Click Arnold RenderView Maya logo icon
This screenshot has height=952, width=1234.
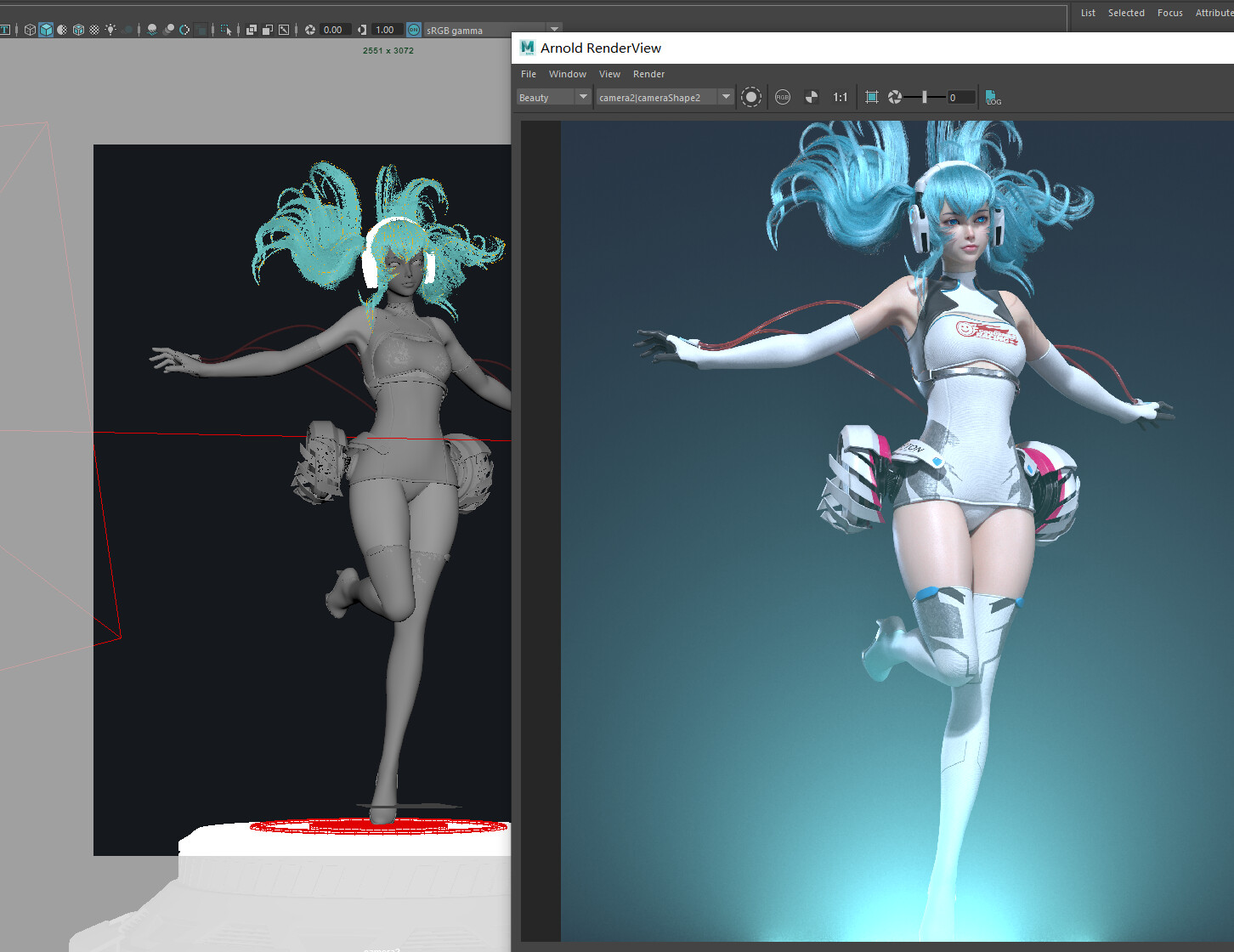[x=527, y=48]
